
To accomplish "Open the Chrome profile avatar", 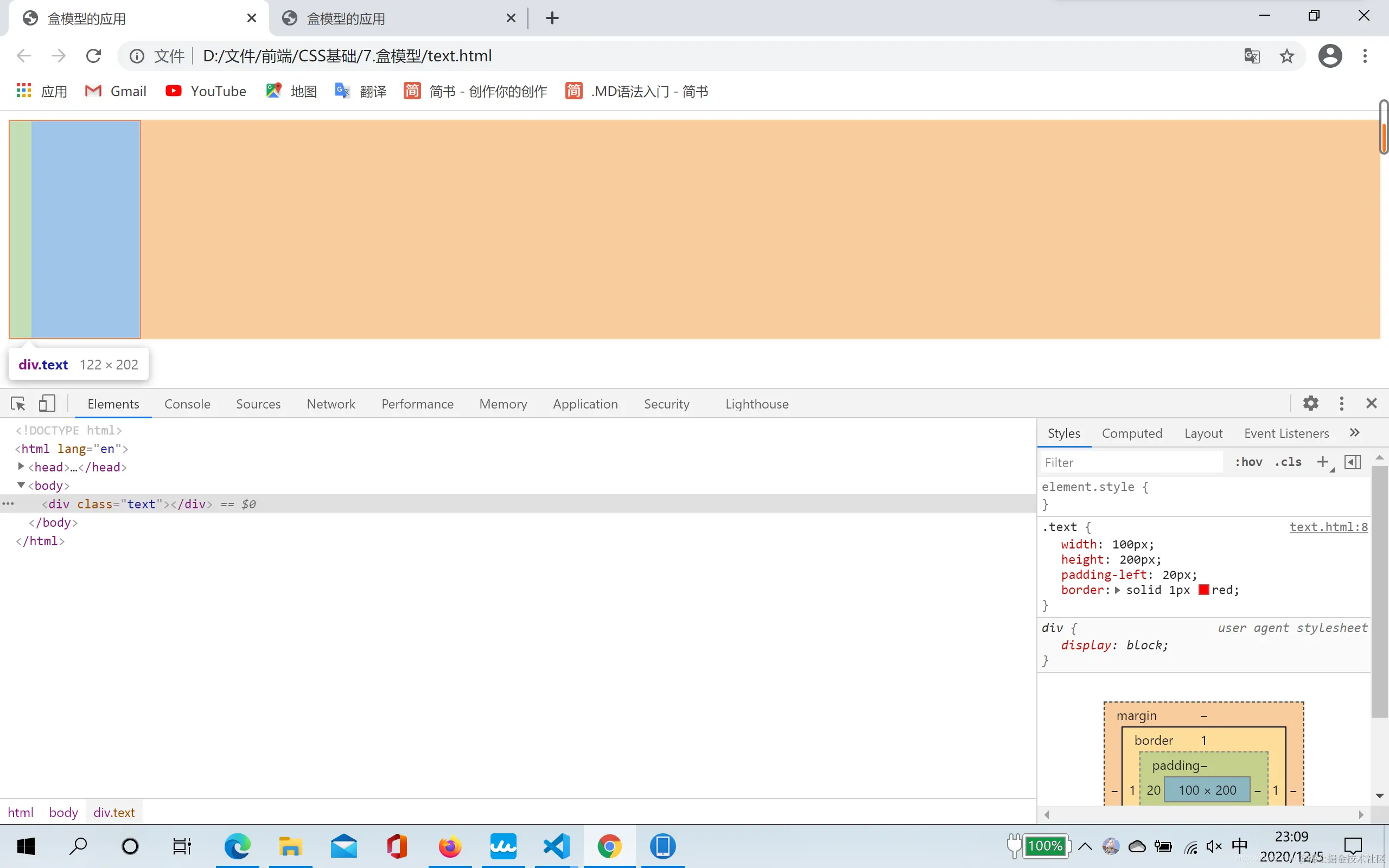I will click(x=1330, y=56).
